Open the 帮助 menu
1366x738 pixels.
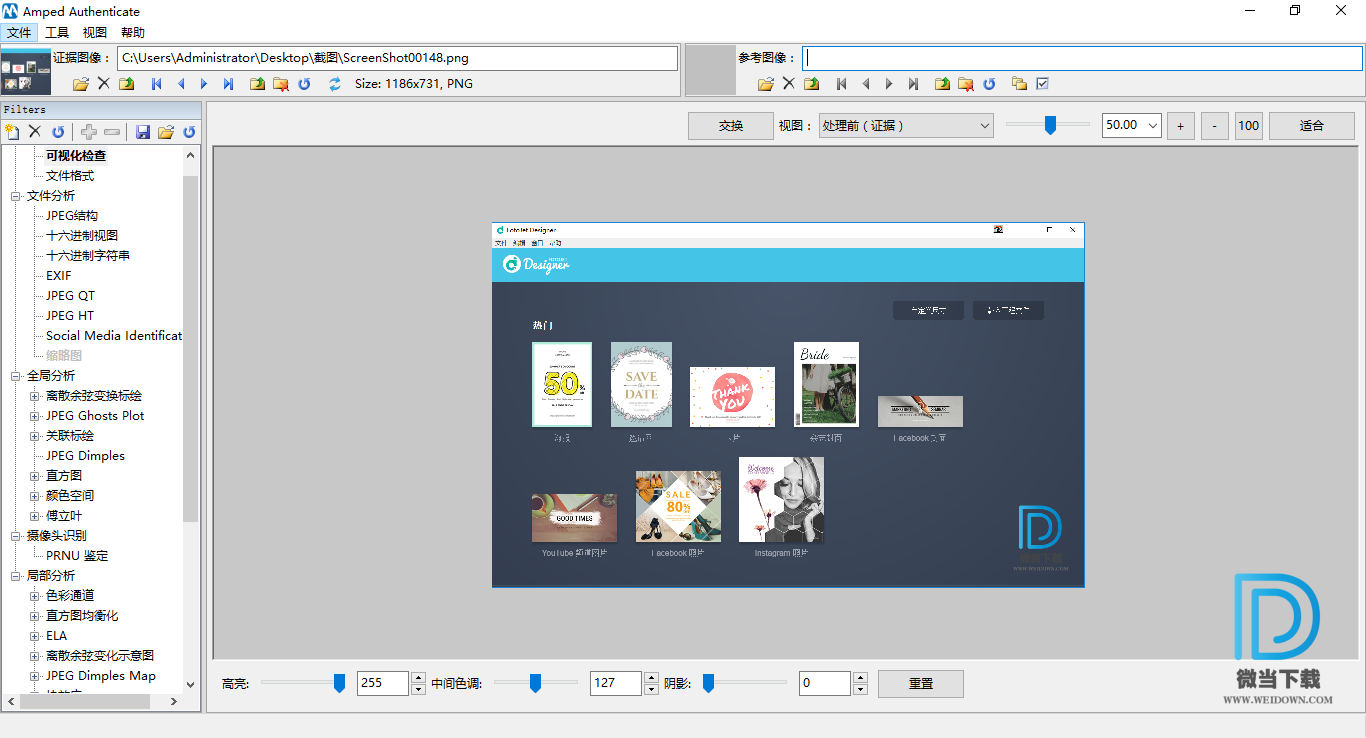tap(133, 33)
